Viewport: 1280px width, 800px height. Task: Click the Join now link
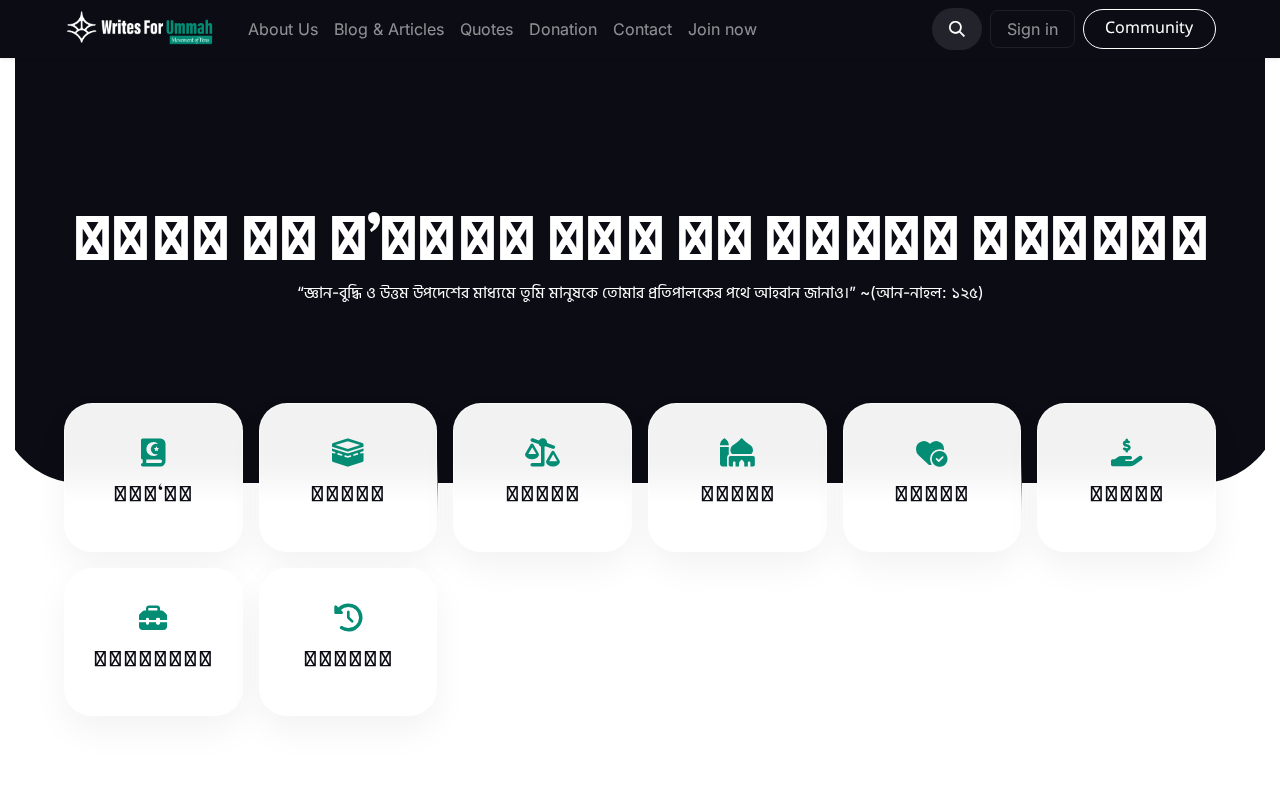pos(722,29)
